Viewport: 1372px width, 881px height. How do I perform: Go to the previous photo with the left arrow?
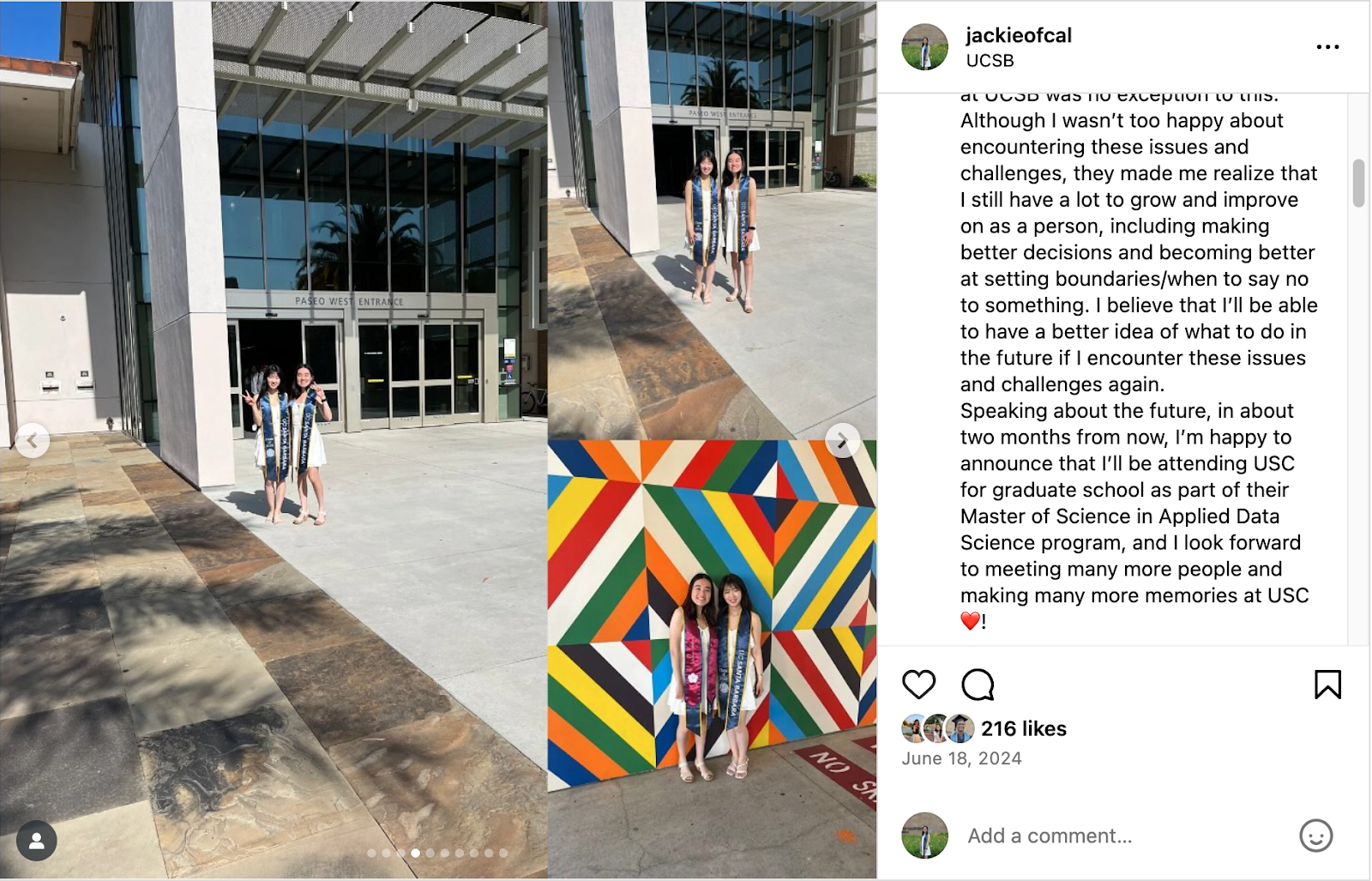33,441
